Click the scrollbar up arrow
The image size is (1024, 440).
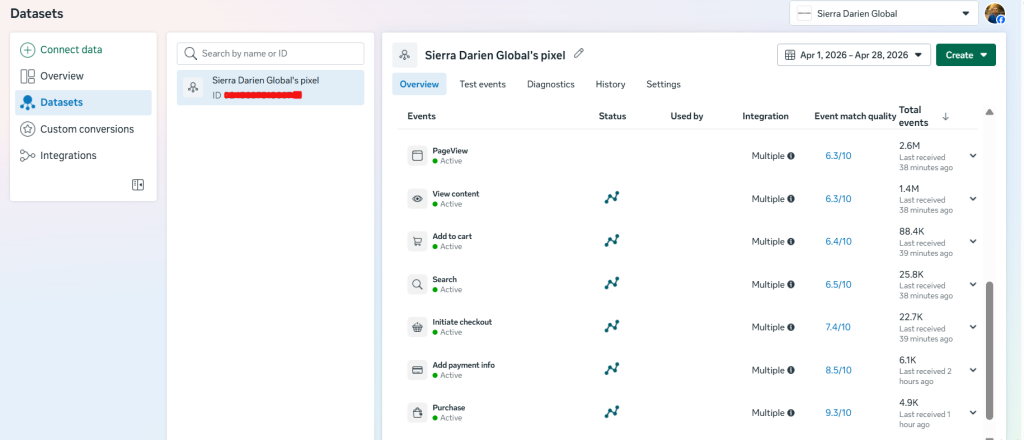(x=989, y=112)
